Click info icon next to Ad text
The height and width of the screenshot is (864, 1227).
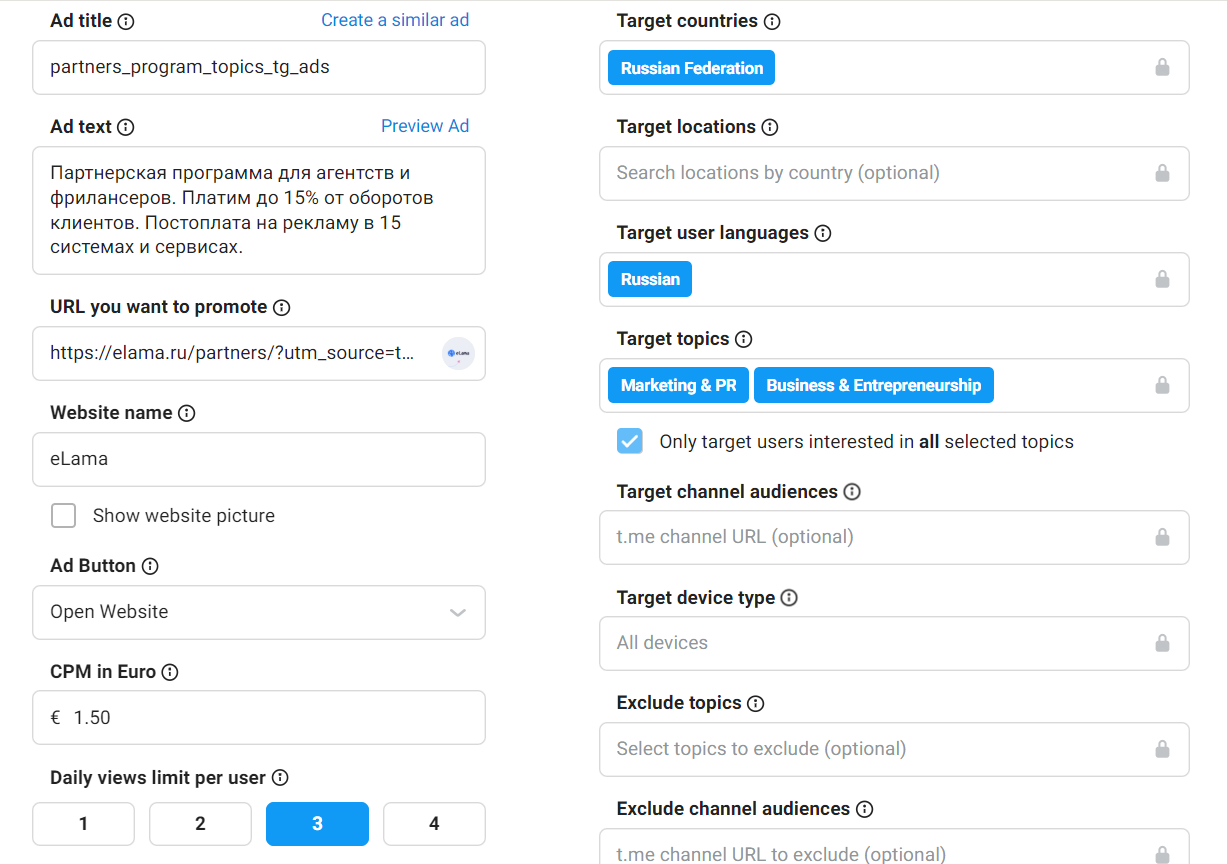pos(125,127)
